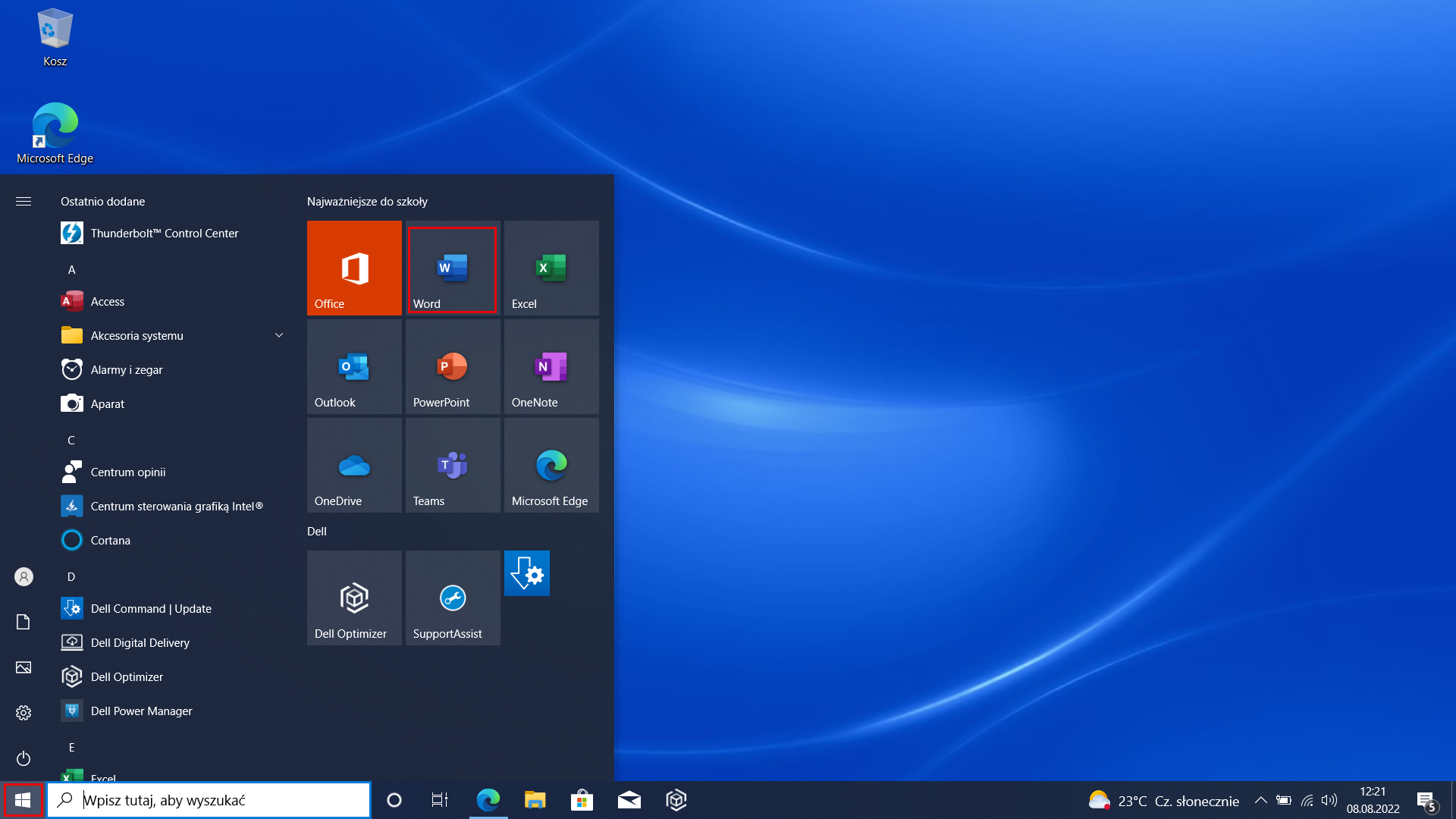Open Thunderbolt Control Center from app list
The height and width of the screenshot is (819, 1456).
tap(174, 233)
